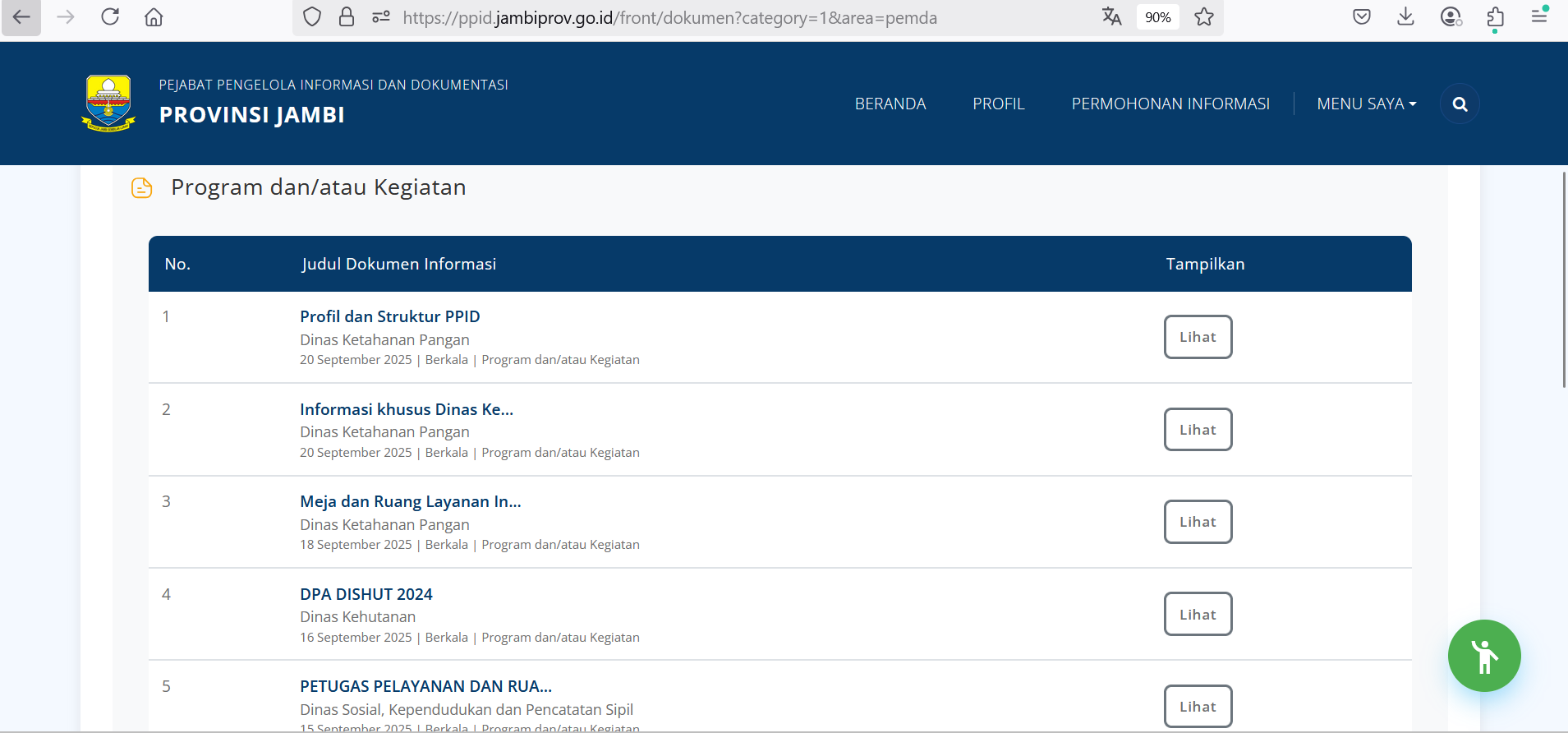Open the DPA DISHUT 2024 document link
Viewport: 1568px width, 733px height.
coord(366,594)
